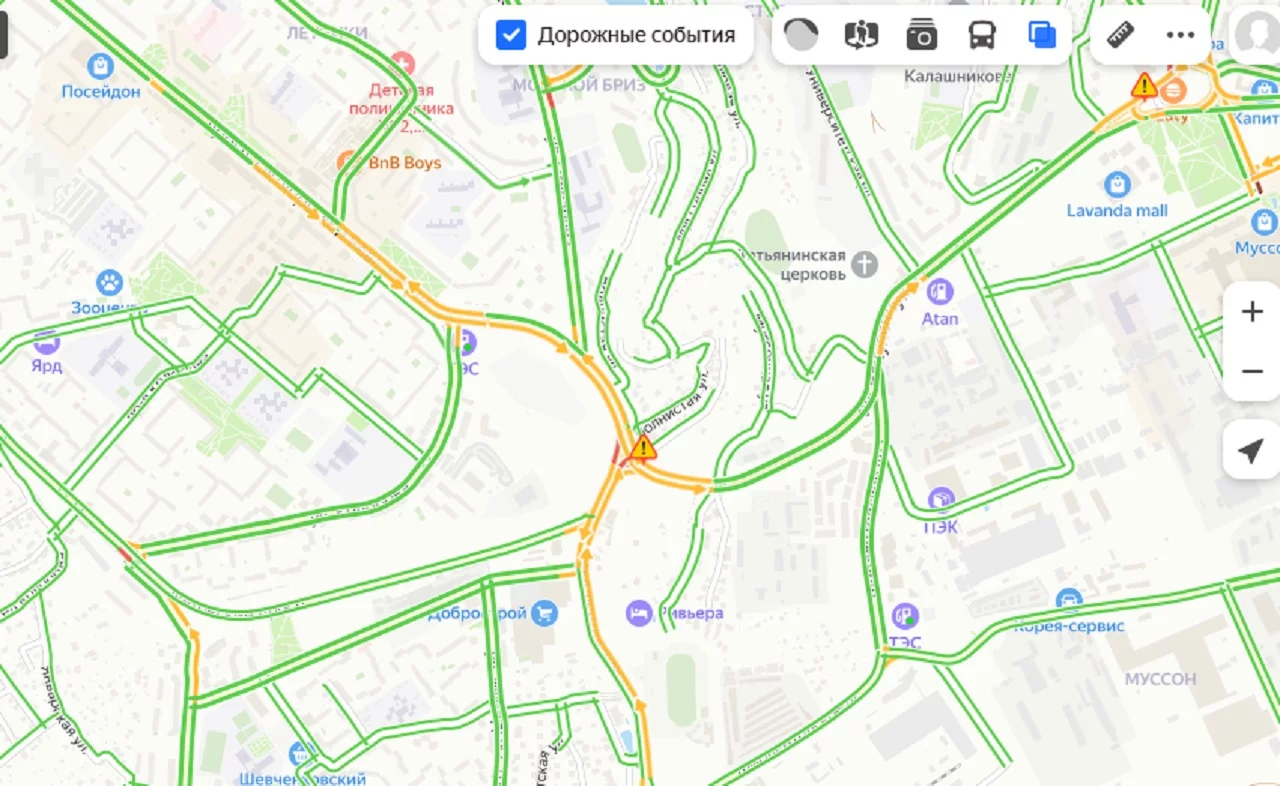Zoom out with the minus button
1280x786 pixels.
click(x=1252, y=371)
